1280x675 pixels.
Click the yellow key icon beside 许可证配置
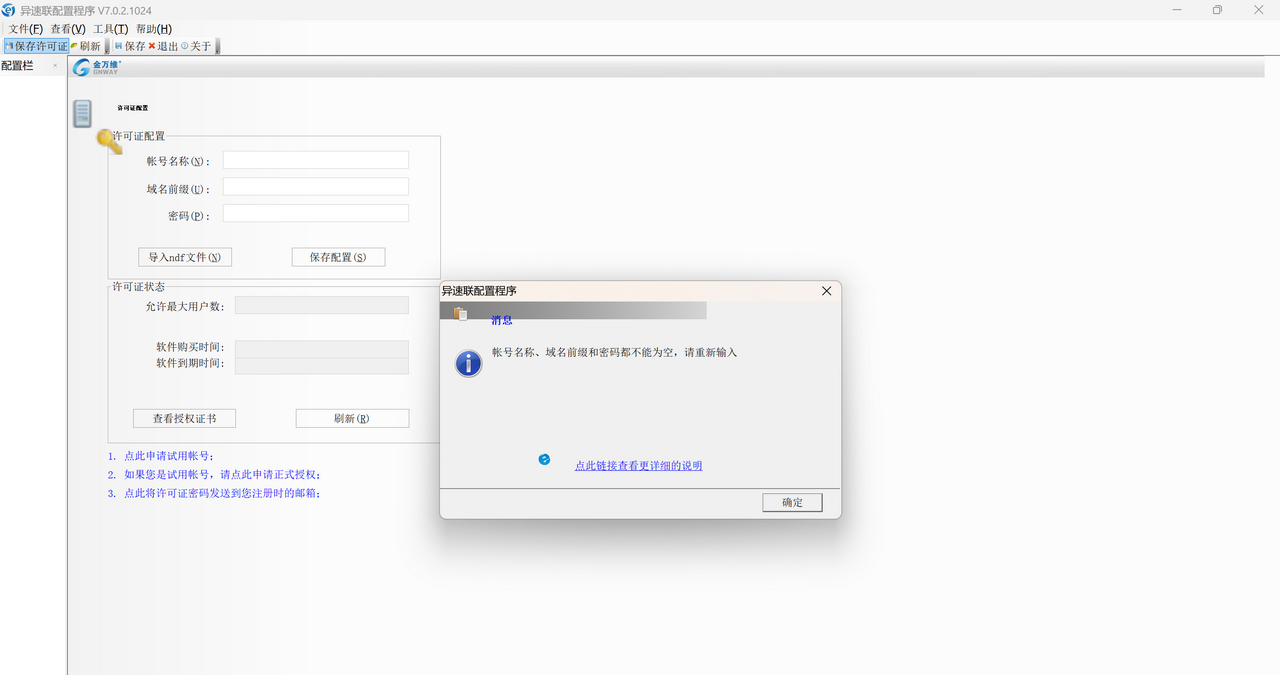point(108,142)
